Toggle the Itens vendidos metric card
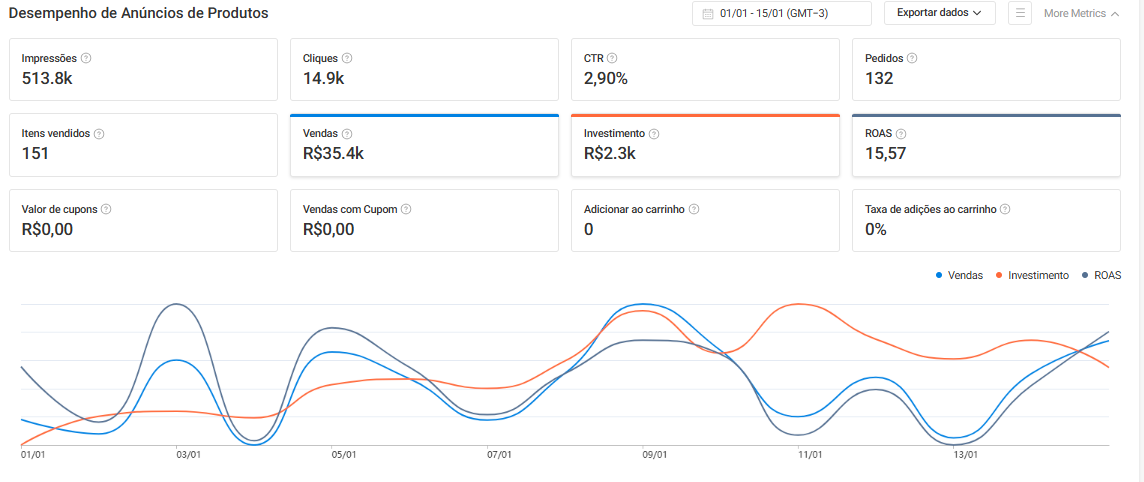1144x482 pixels. 143,145
